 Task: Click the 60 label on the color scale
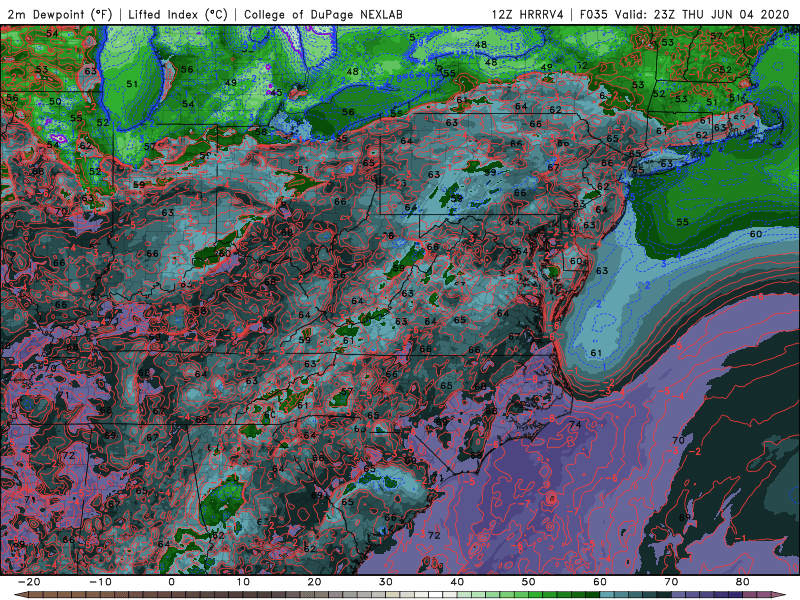tap(600, 582)
